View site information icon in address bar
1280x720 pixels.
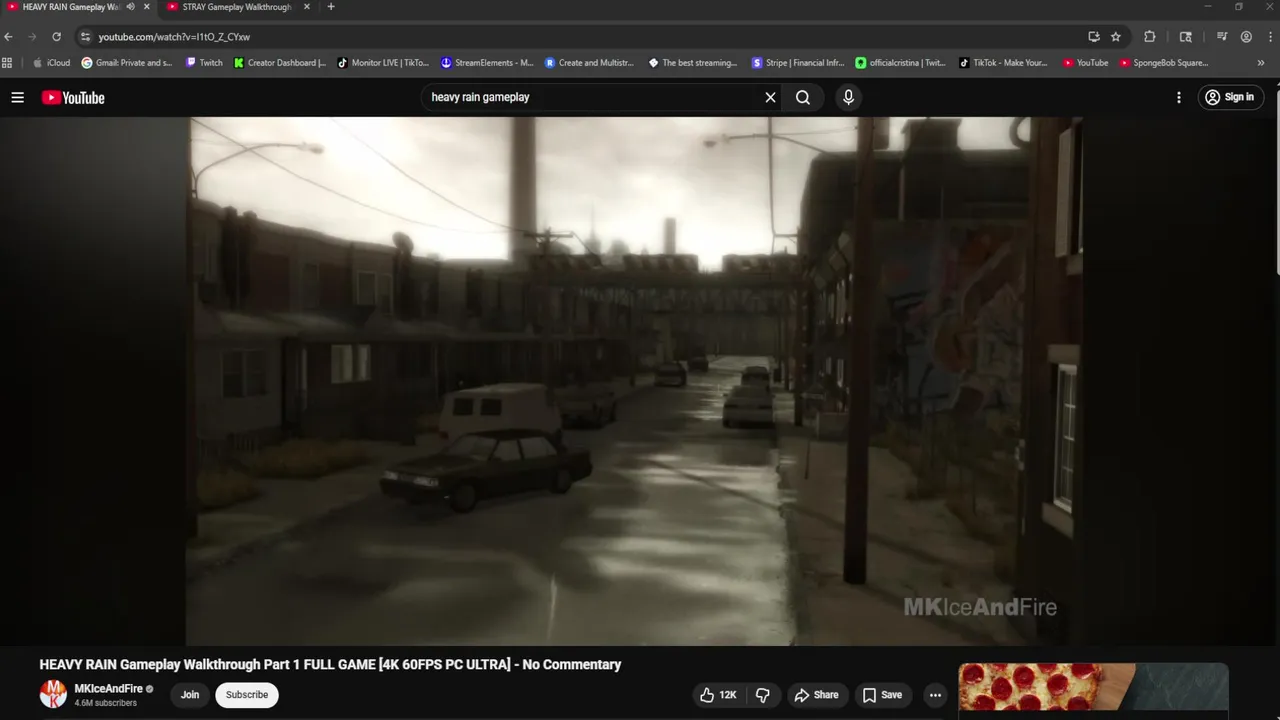85,37
